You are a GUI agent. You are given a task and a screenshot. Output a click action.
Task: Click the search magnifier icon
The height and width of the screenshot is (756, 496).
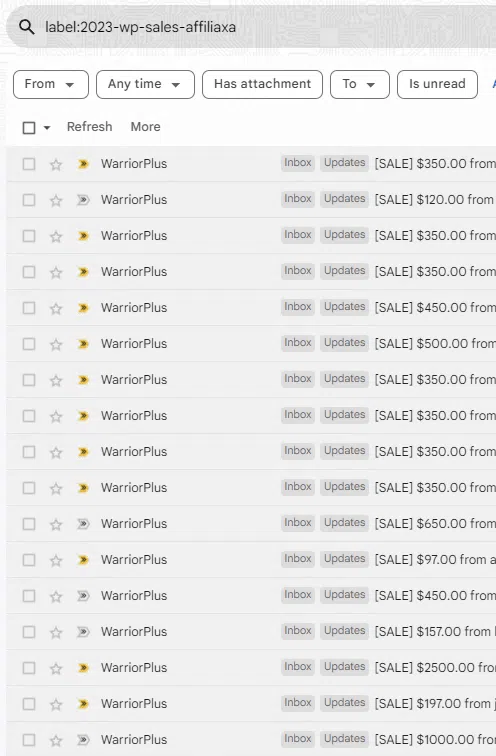click(27, 27)
